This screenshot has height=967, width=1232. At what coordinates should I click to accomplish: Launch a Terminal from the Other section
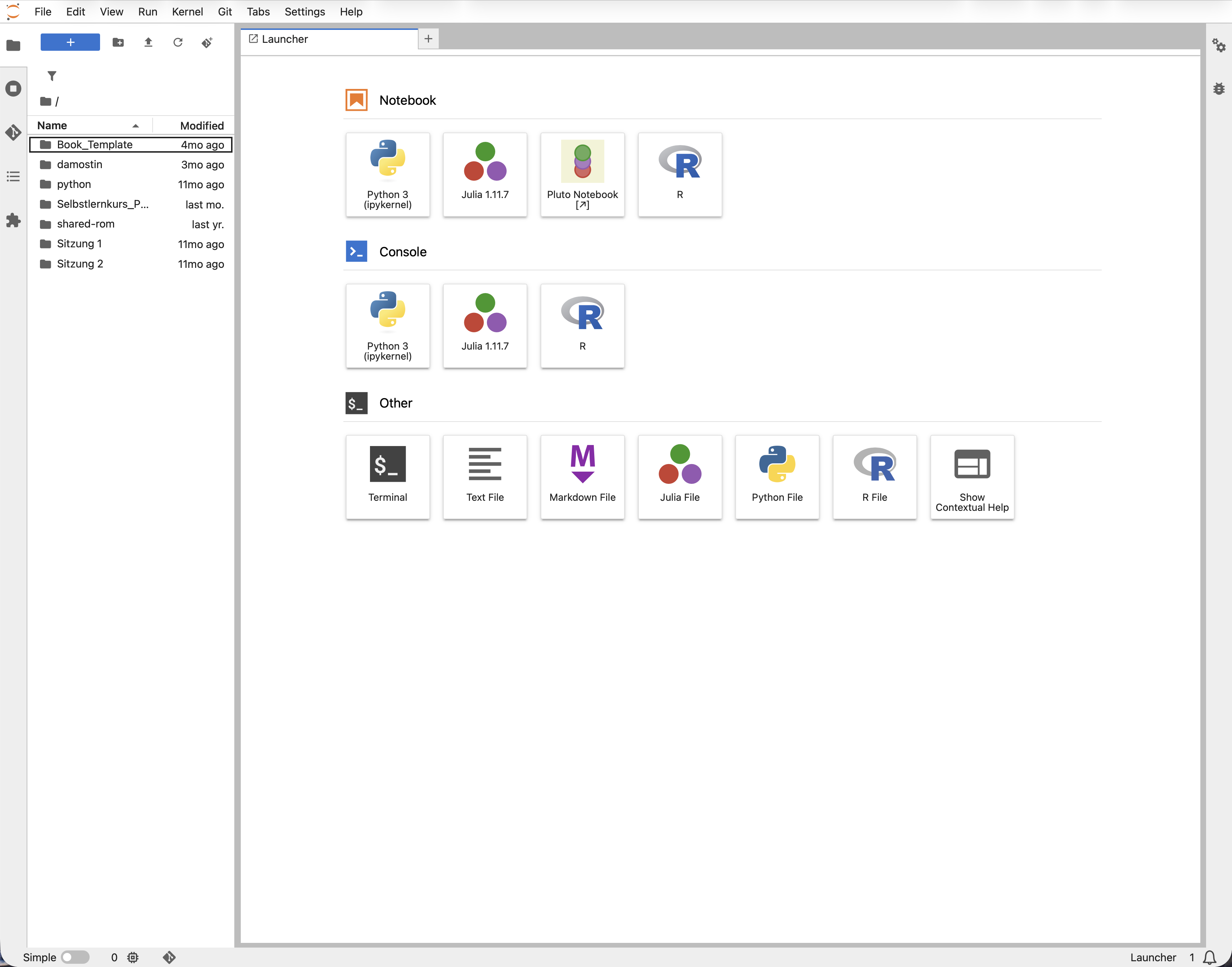point(388,477)
